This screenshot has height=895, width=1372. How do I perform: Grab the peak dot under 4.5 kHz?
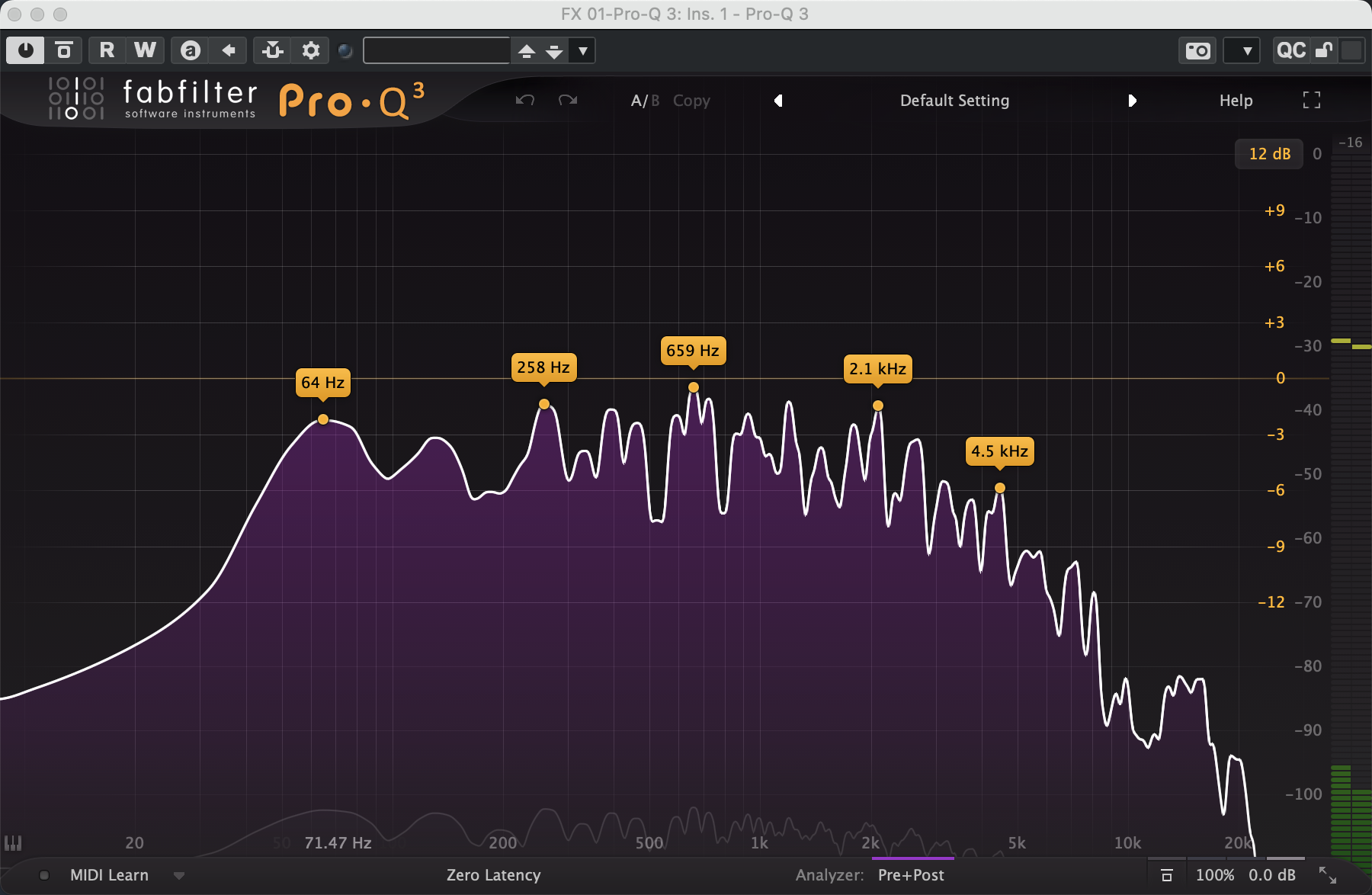pyautogui.click(x=1000, y=488)
